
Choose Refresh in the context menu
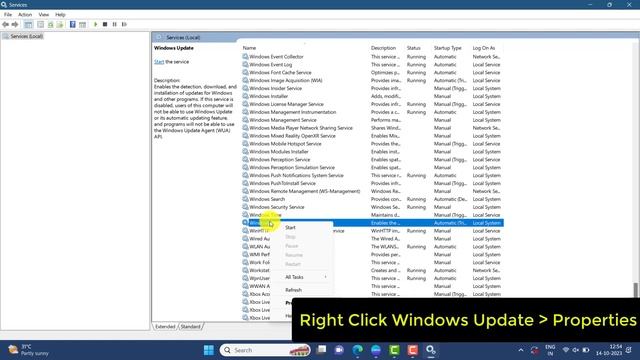pos(293,290)
